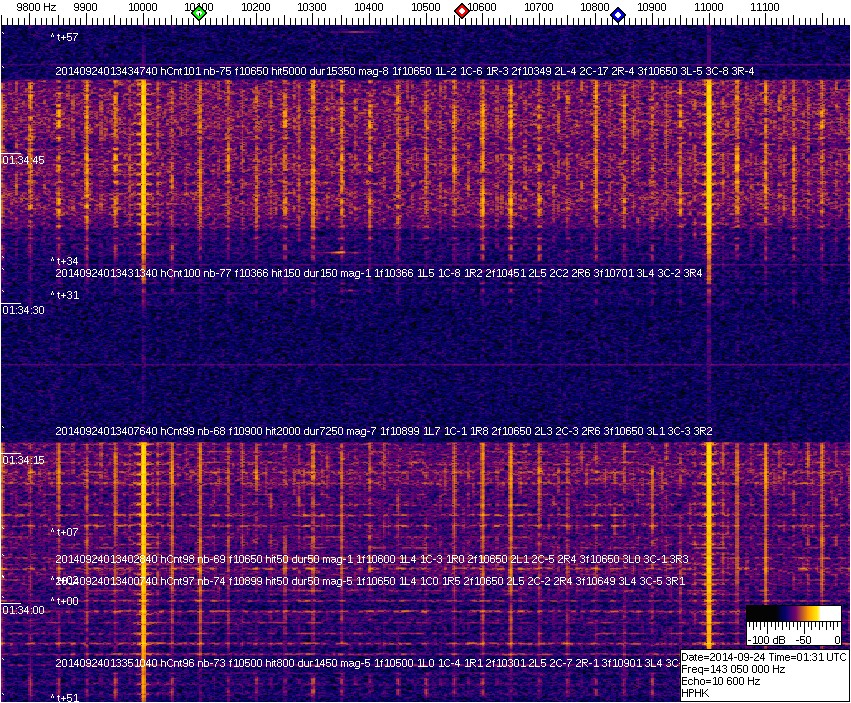Click the t+34 event marker
Screen dimensions: 851x703
click(66, 261)
